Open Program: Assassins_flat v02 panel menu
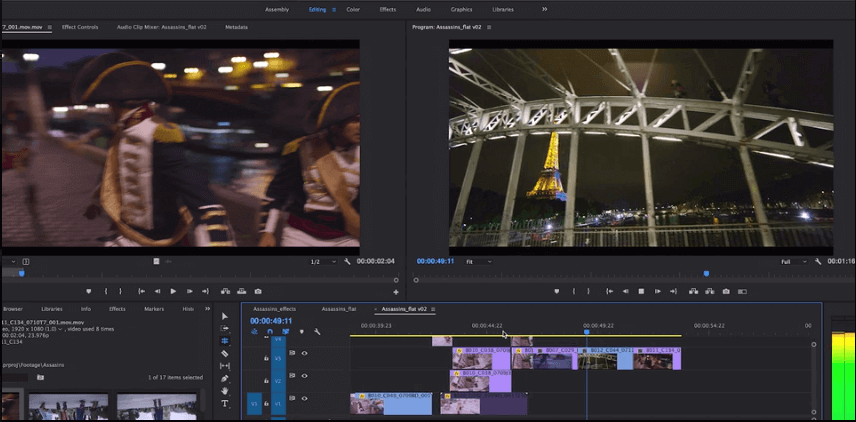The image size is (856, 422). tap(489, 27)
